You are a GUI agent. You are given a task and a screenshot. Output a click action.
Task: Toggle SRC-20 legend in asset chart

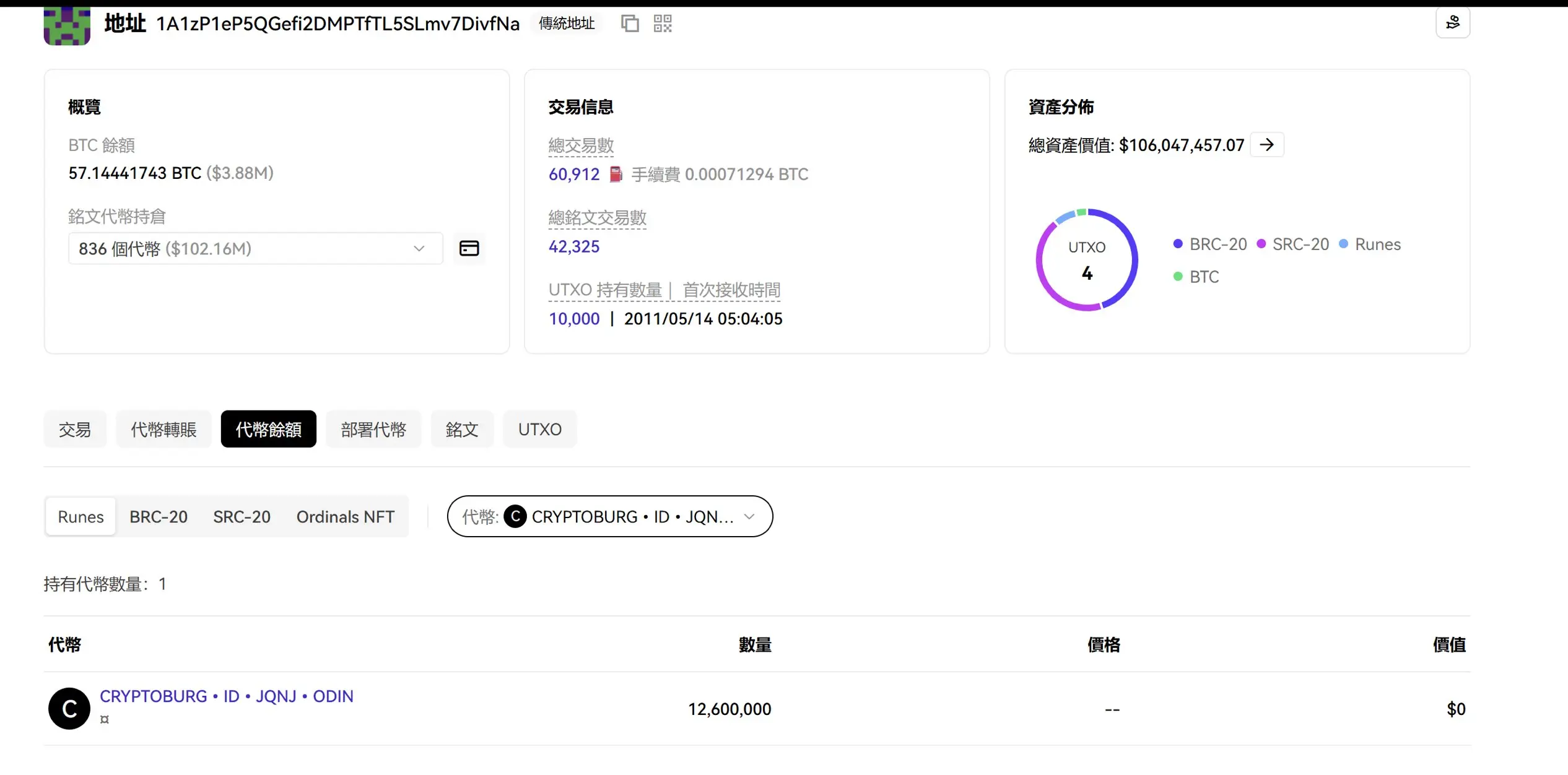coord(1293,244)
